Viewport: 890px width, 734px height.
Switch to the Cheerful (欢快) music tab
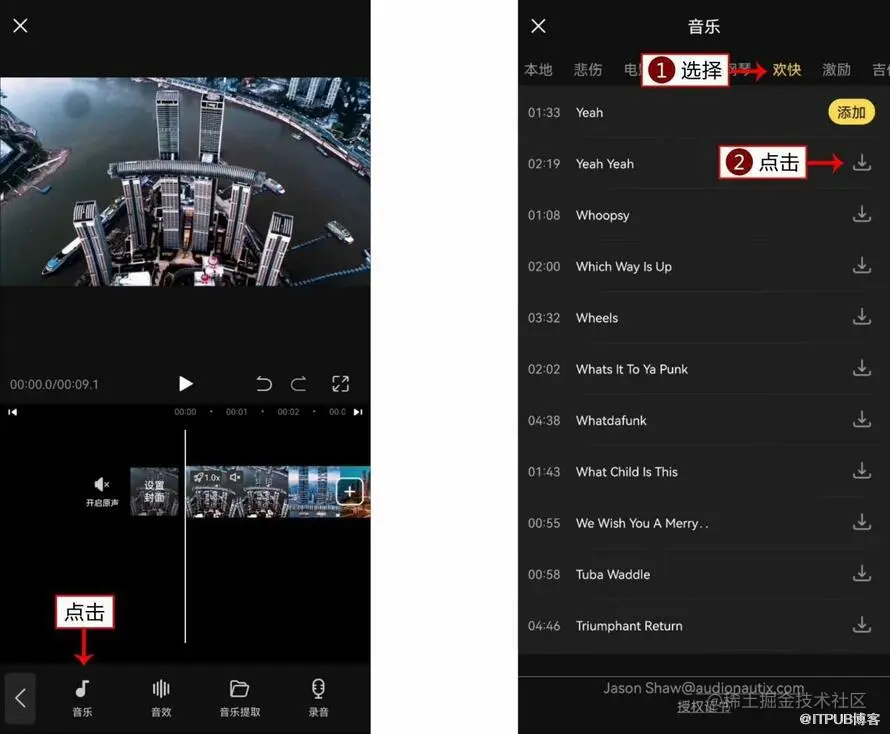click(x=787, y=70)
